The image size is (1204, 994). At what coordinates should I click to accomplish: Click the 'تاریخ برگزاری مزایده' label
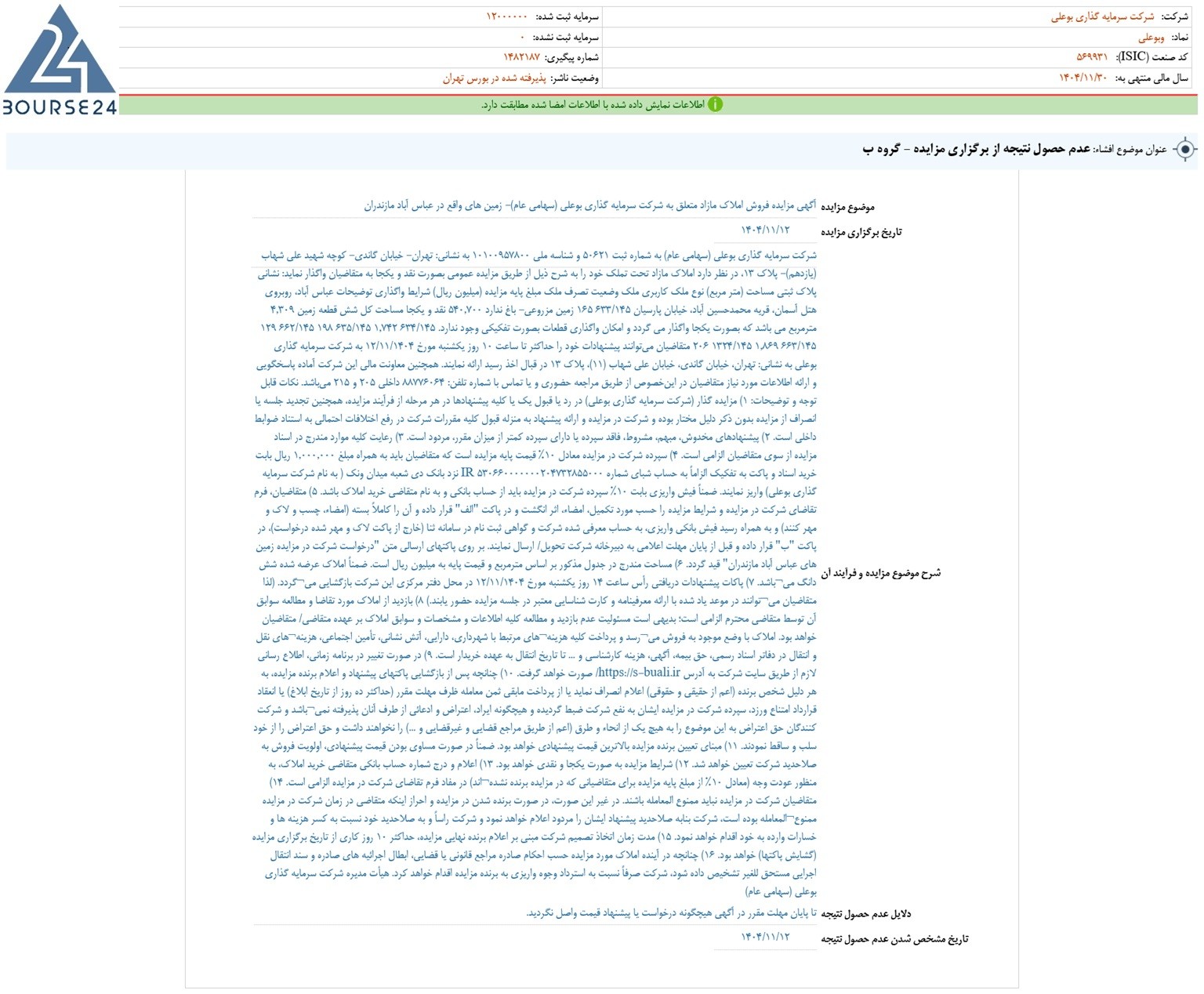pyautogui.click(x=861, y=232)
